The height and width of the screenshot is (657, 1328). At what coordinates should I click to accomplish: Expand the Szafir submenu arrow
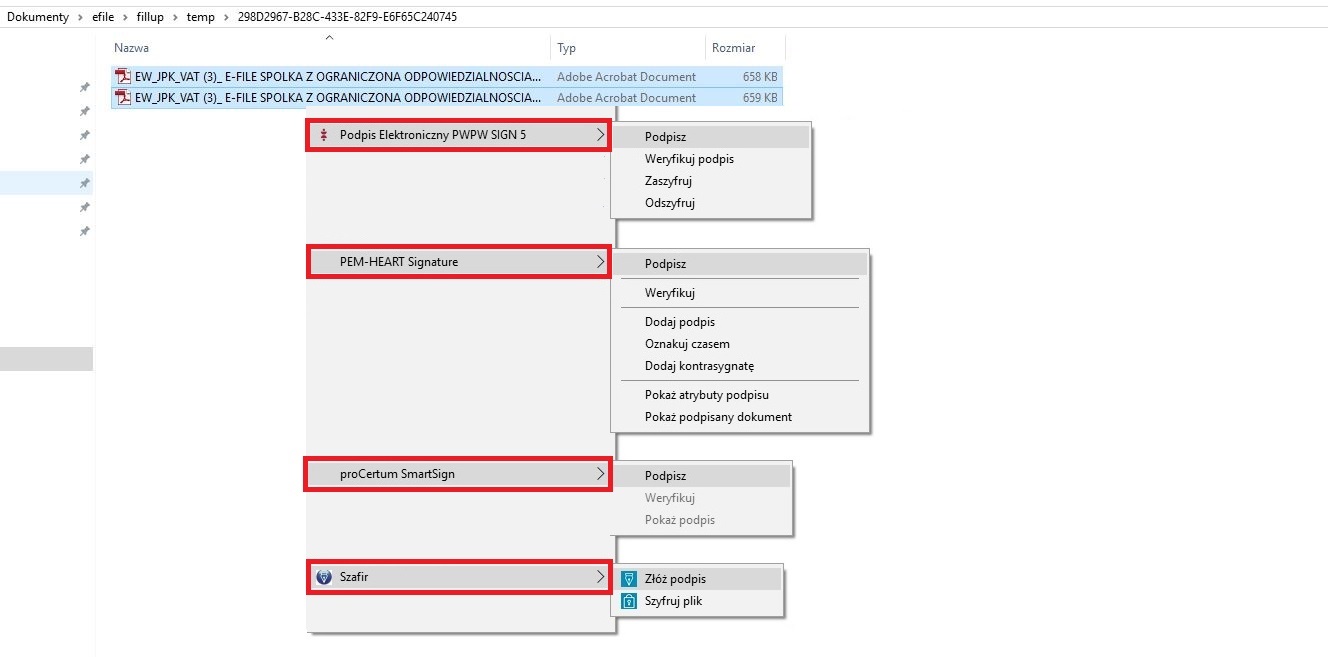tap(600, 577)
